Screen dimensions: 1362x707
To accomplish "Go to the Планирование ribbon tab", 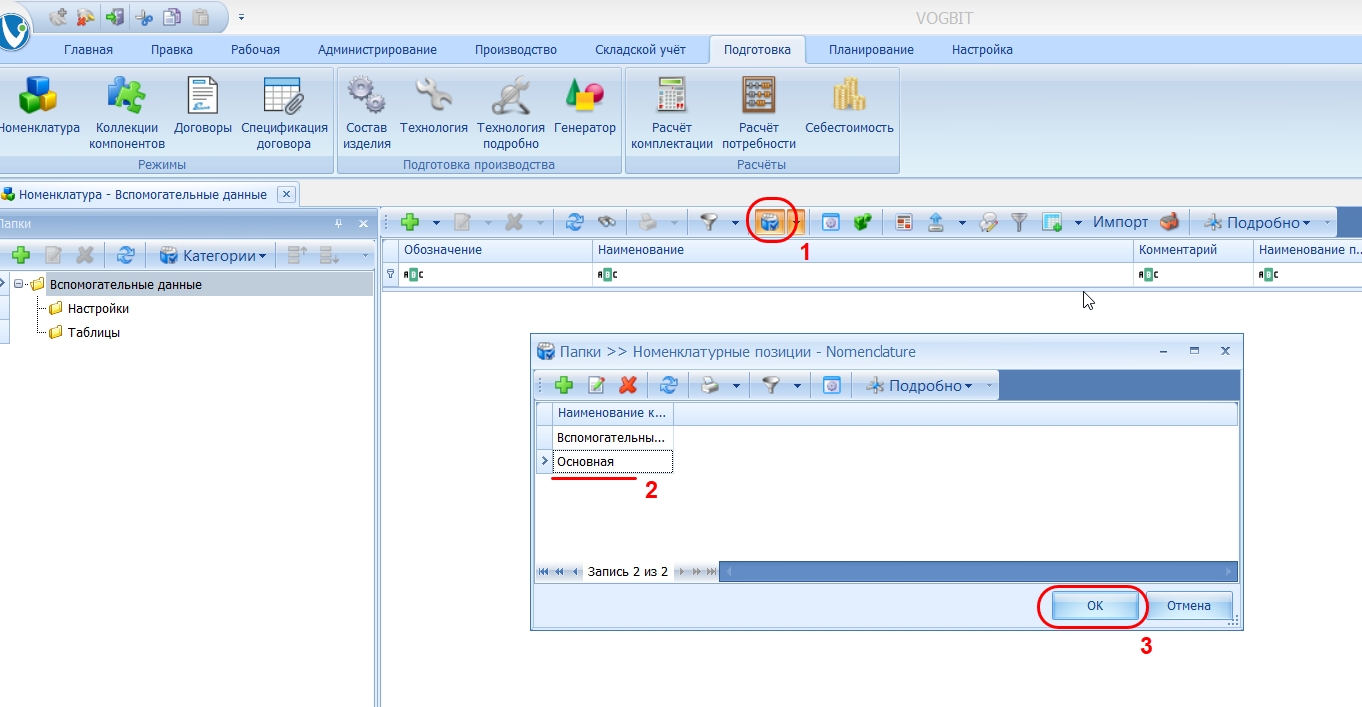I will coord(871,50).
